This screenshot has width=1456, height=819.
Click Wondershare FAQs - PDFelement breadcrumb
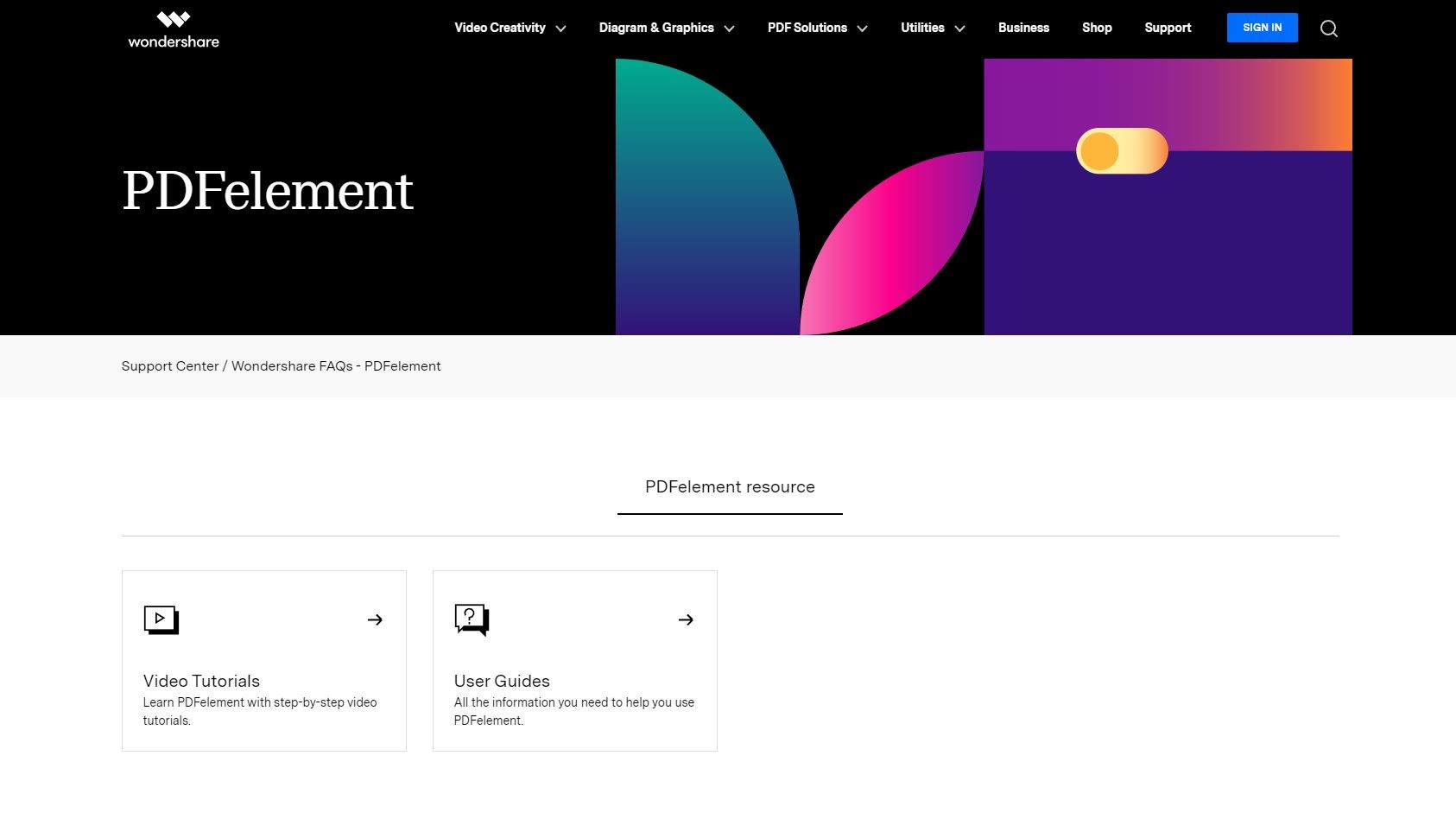coord(336,366)
